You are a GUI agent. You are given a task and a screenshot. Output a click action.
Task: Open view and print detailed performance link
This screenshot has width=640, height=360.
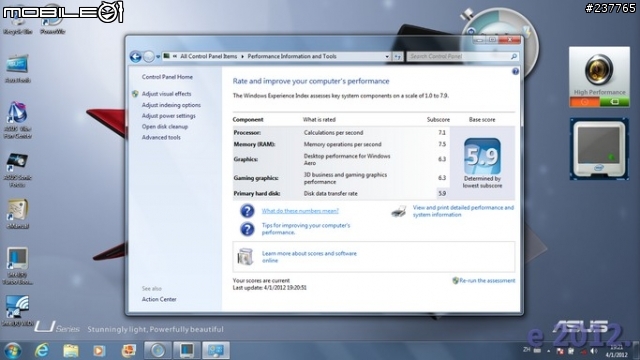click(463, 211)
